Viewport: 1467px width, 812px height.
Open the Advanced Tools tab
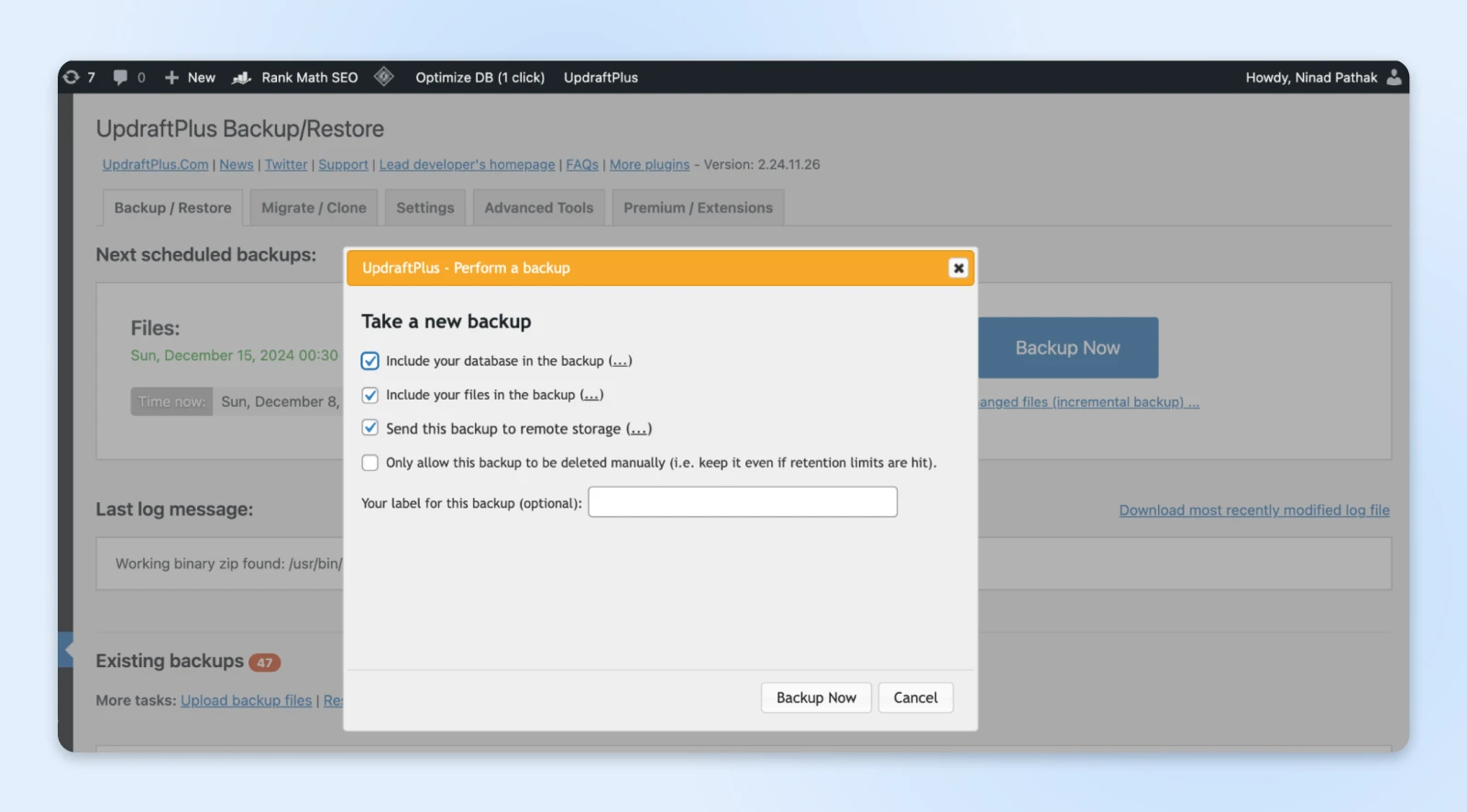click(539, 208)
